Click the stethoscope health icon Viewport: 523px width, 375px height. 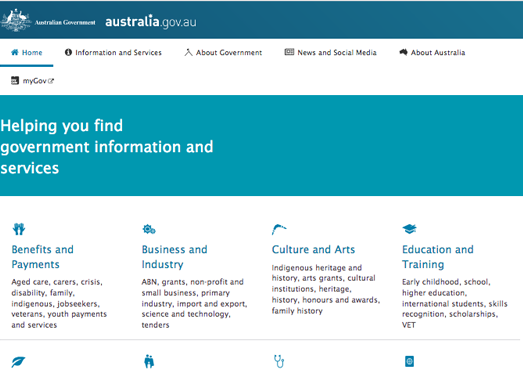coord(279,361)
